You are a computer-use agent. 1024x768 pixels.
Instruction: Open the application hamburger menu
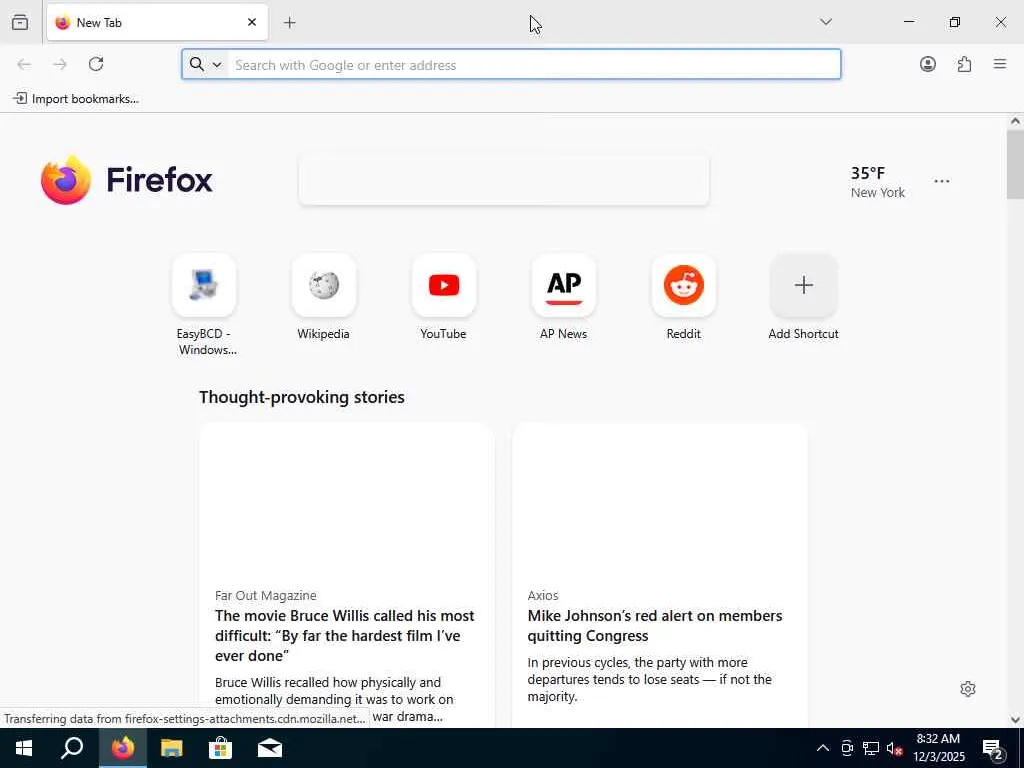click(1000, 64)
